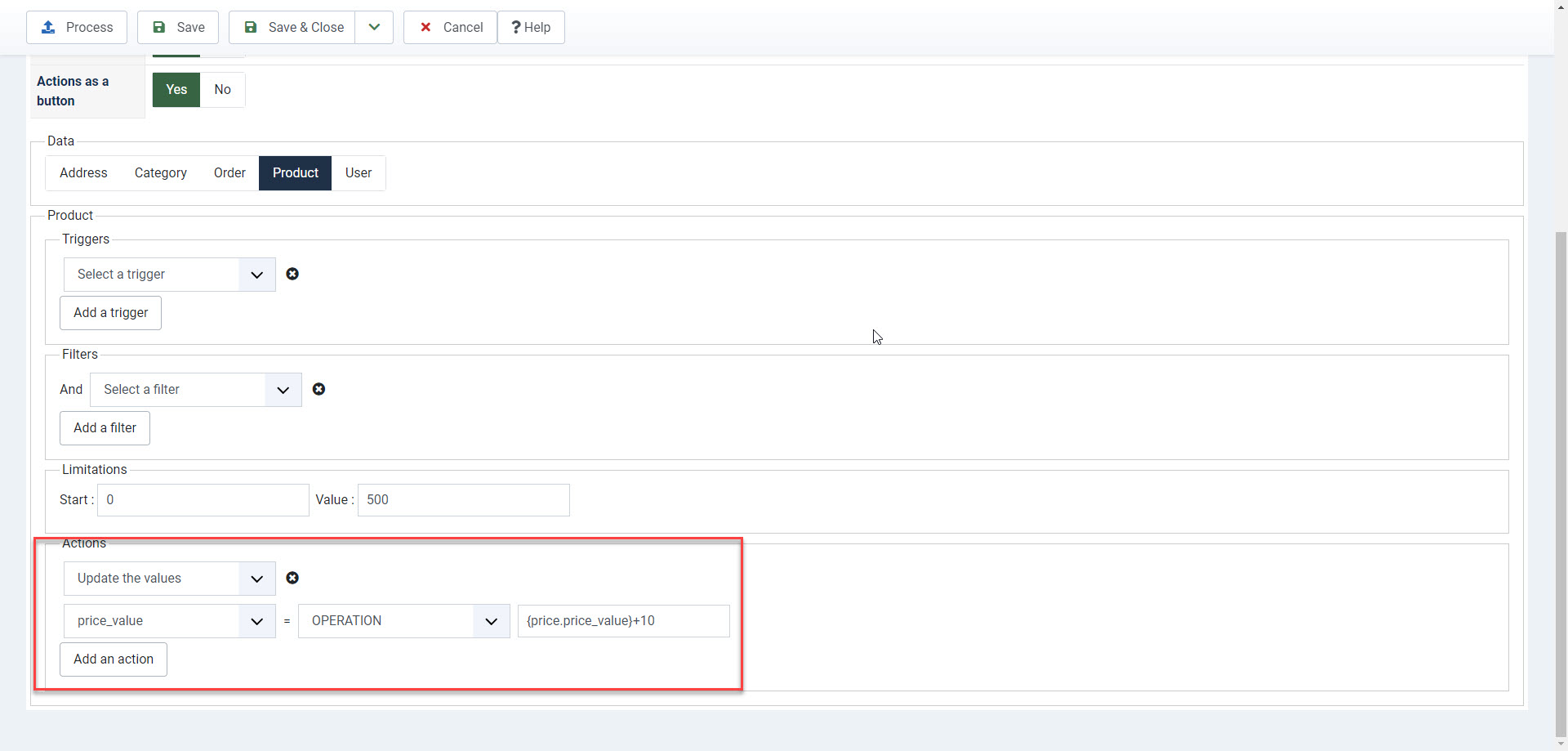The image size is (1568, 751).
Task: Click the Save button
Action: pyautogui.click(x=178, y=27)
